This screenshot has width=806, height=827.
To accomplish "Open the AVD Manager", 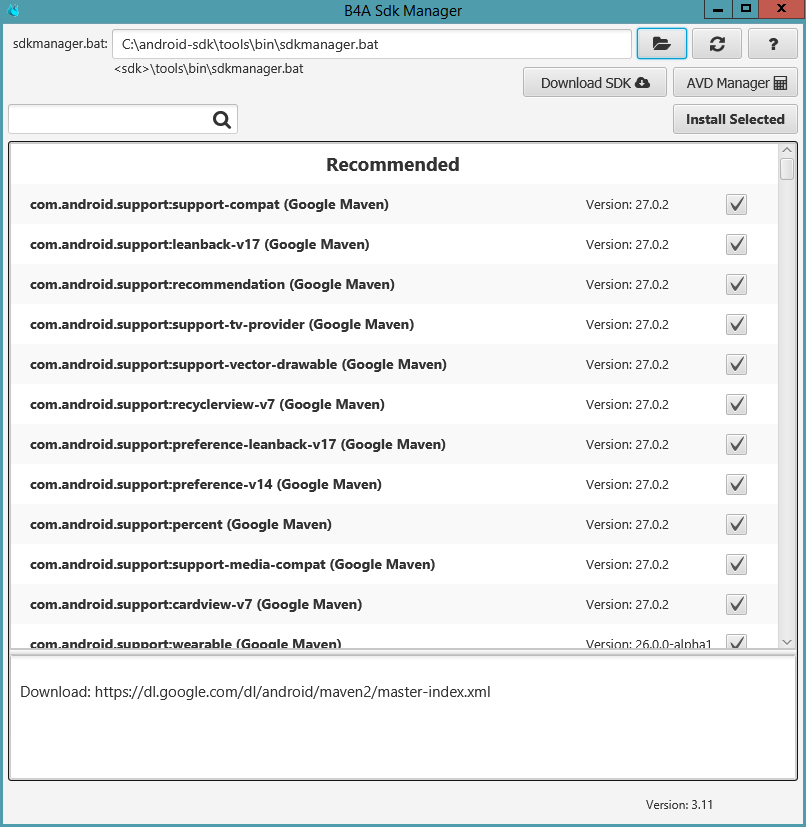I will coord(735,83).
